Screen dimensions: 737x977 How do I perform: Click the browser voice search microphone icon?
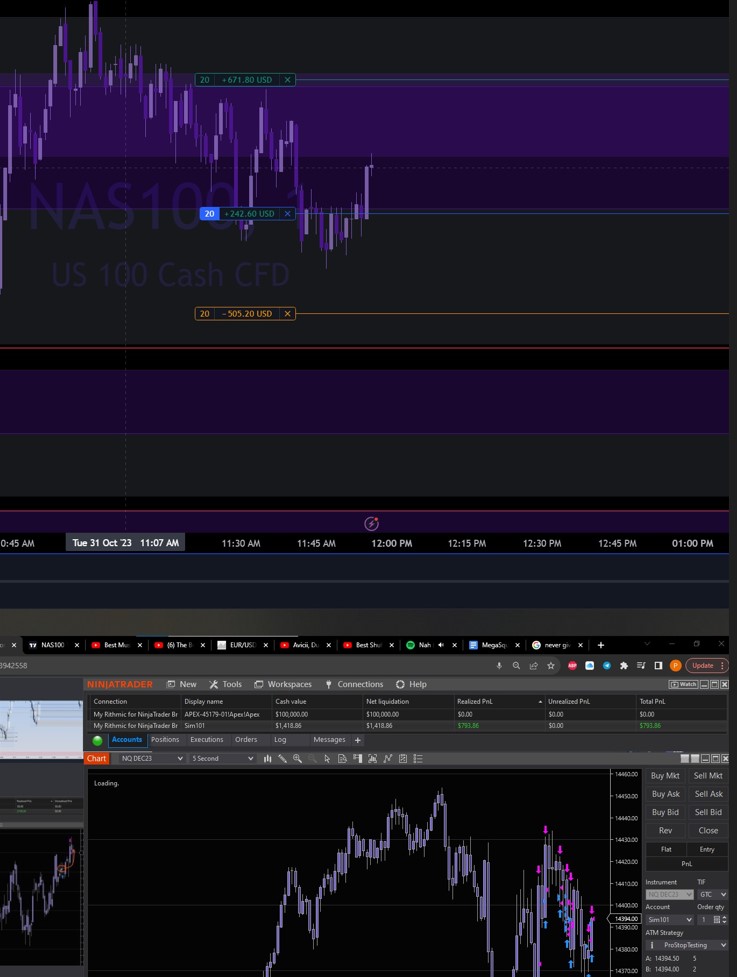coord(499,665)
